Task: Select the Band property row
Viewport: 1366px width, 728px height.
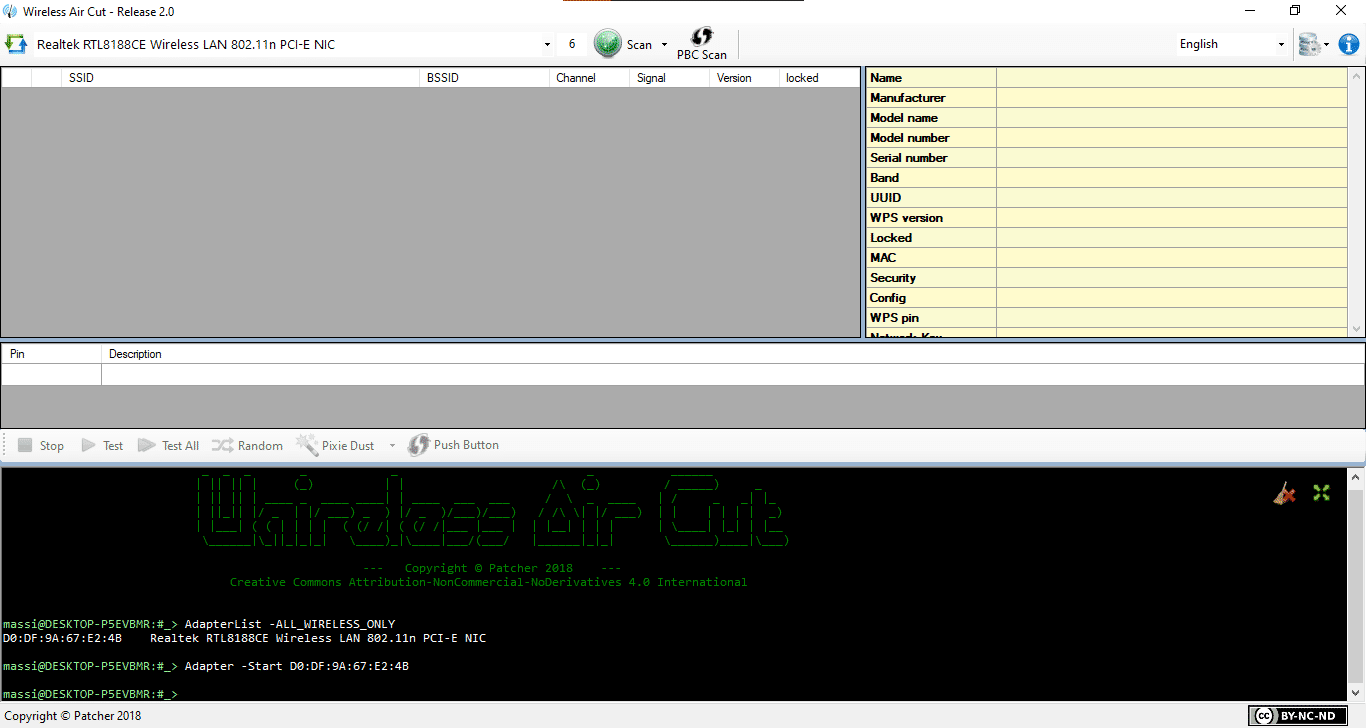Action: (1107, 178)
